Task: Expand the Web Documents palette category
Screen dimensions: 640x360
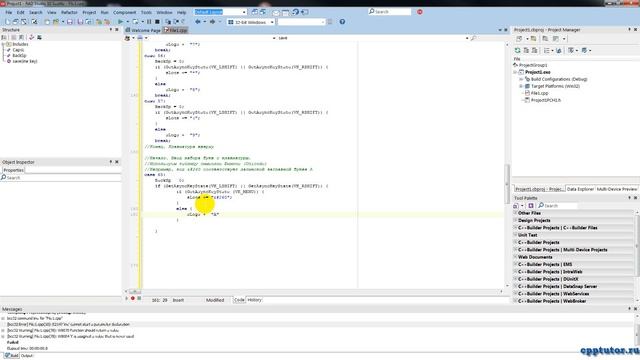Action: click(x=516, y=257)
